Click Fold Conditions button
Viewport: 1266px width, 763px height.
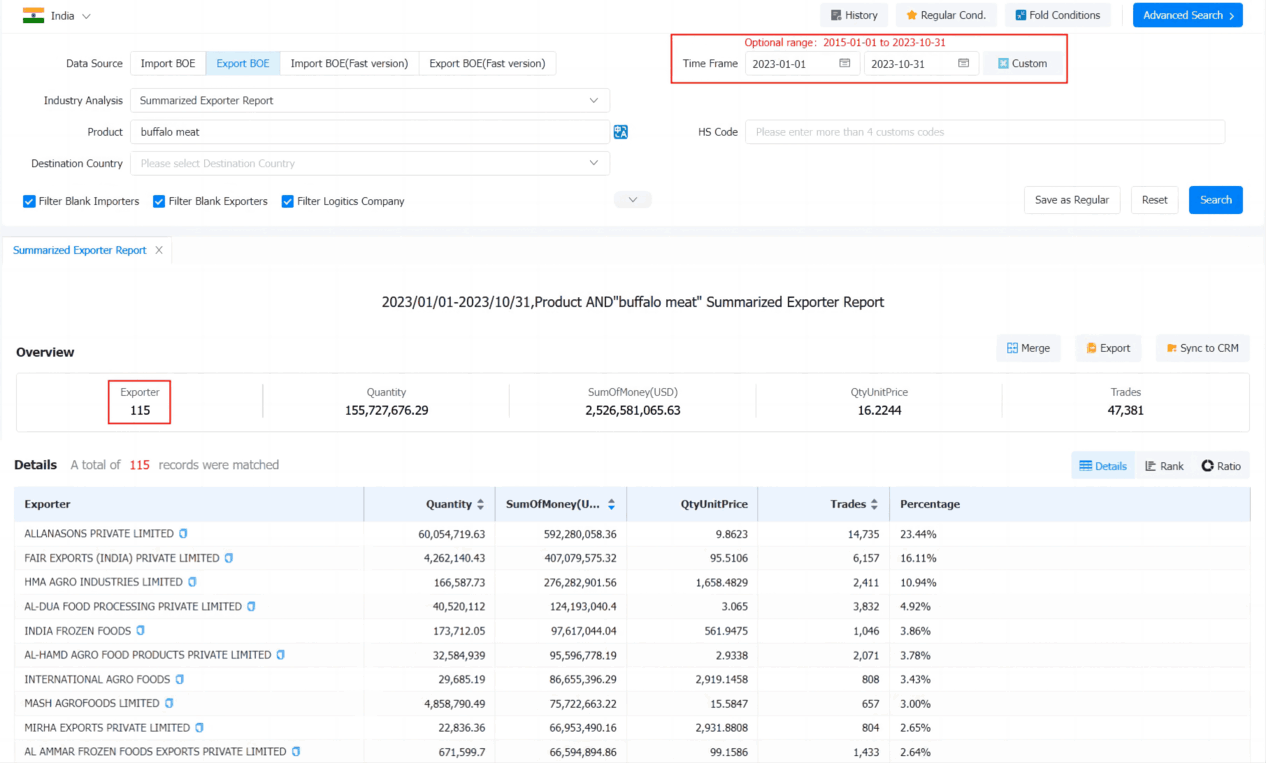[x=1058, y=15]
